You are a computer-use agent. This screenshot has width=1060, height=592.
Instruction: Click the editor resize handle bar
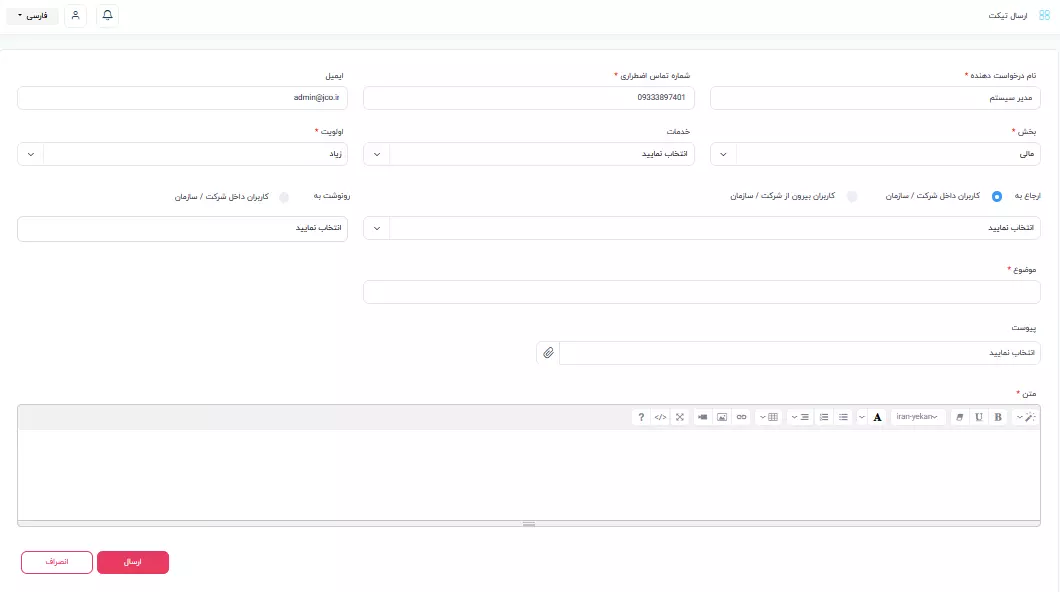[529, 524]
